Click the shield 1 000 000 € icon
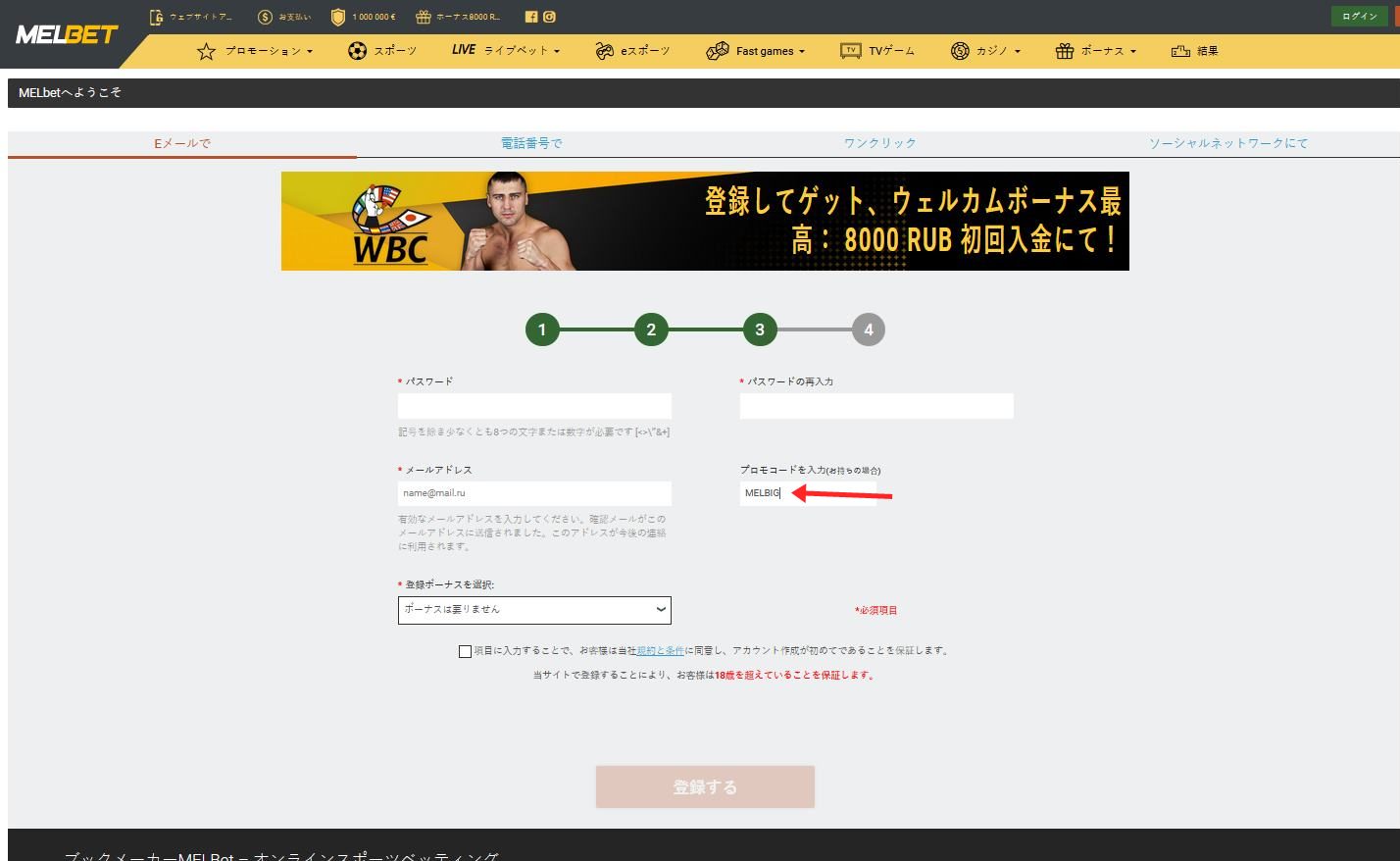Screen dimensions: 1400x861 tap(338, 17)
